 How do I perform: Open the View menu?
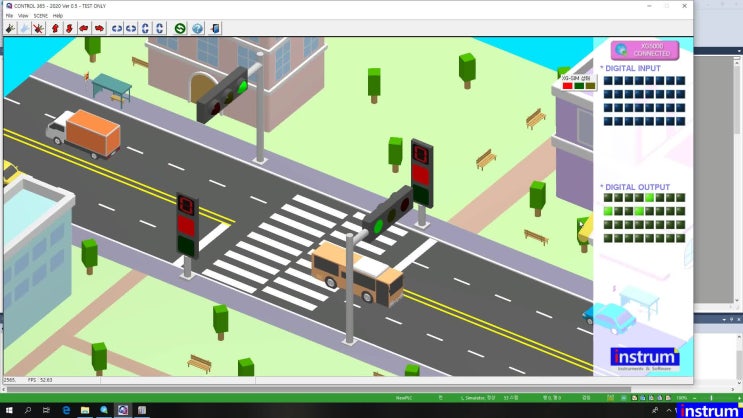pos(23,16)
